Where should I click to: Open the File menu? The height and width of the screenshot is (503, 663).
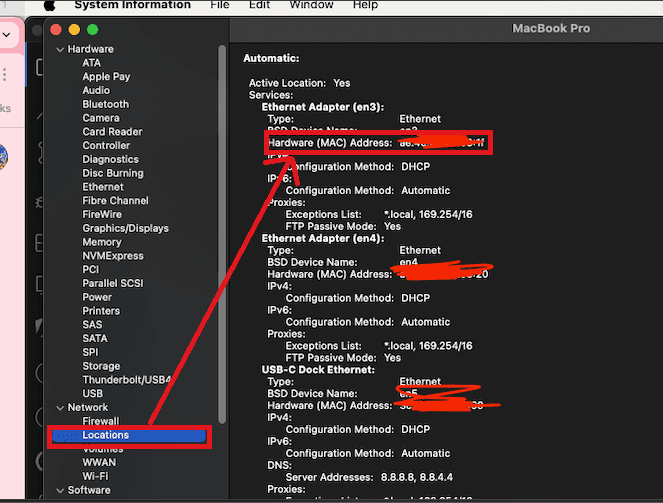point(220,5)
